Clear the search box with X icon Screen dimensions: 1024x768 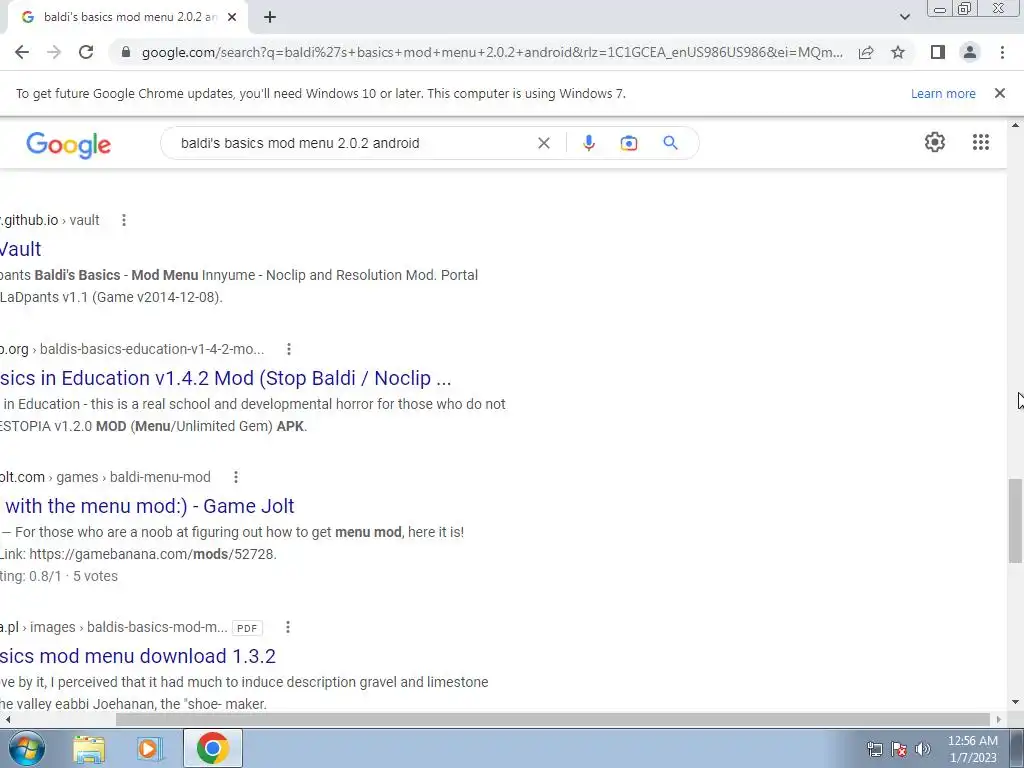point(543,143)
